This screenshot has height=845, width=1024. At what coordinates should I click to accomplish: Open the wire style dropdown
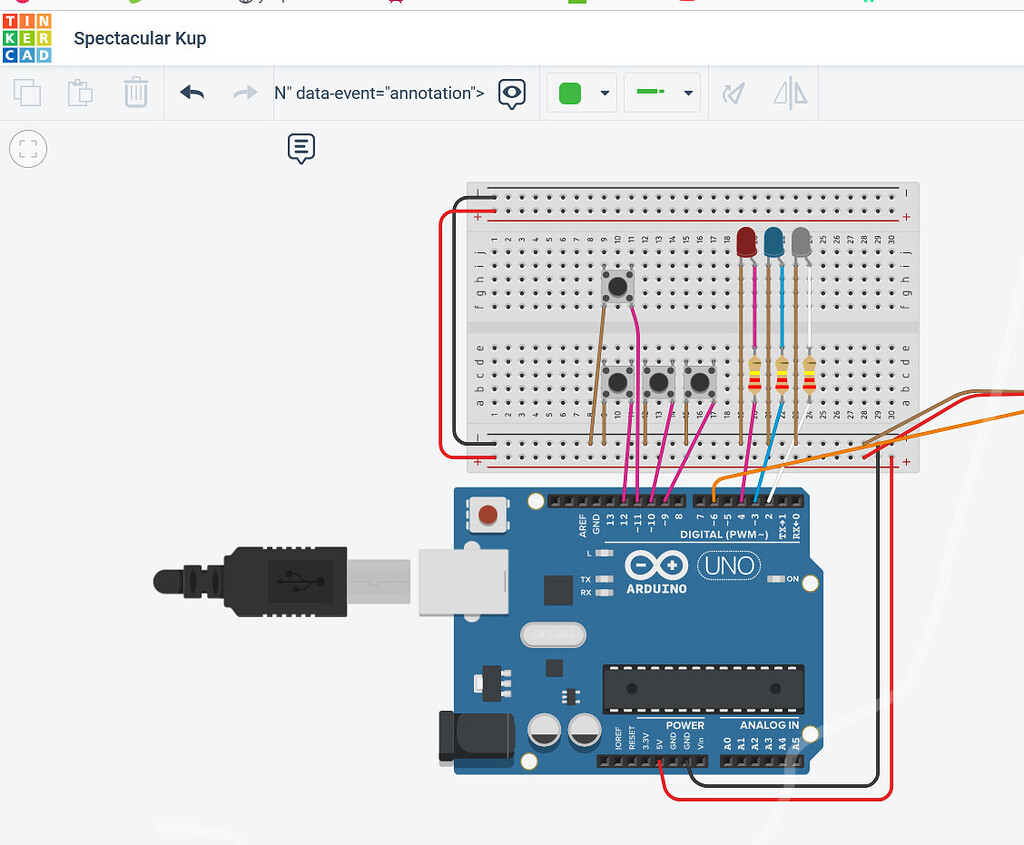coord(687,93)
